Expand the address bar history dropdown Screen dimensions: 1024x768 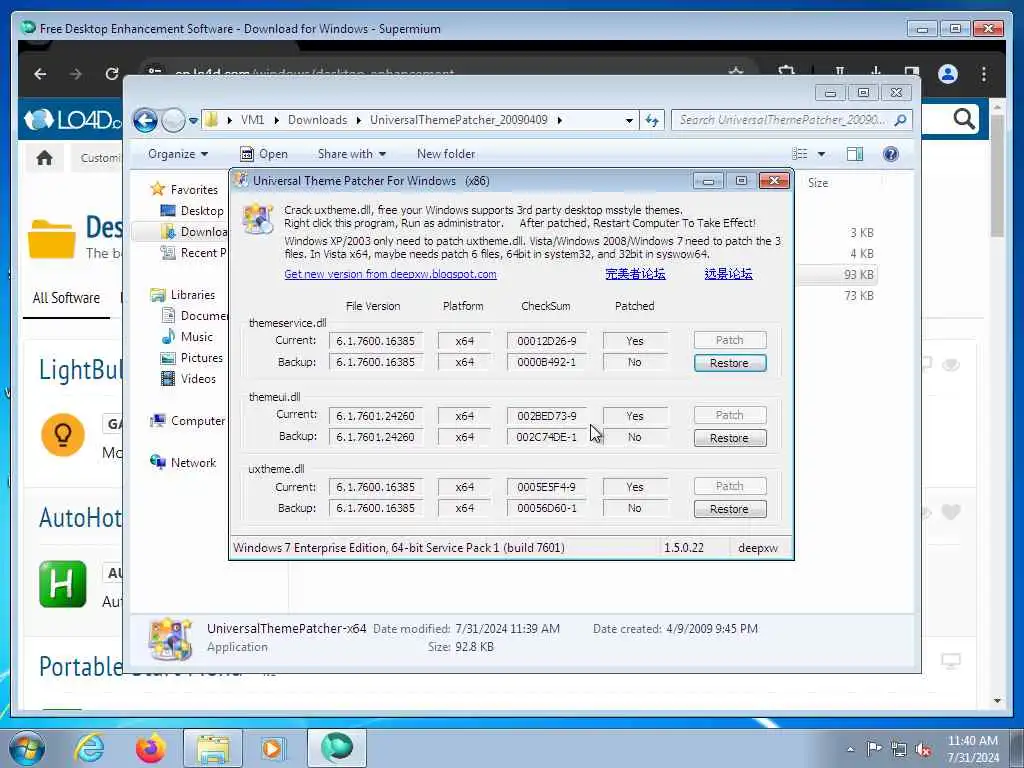[x=629, y=121]
